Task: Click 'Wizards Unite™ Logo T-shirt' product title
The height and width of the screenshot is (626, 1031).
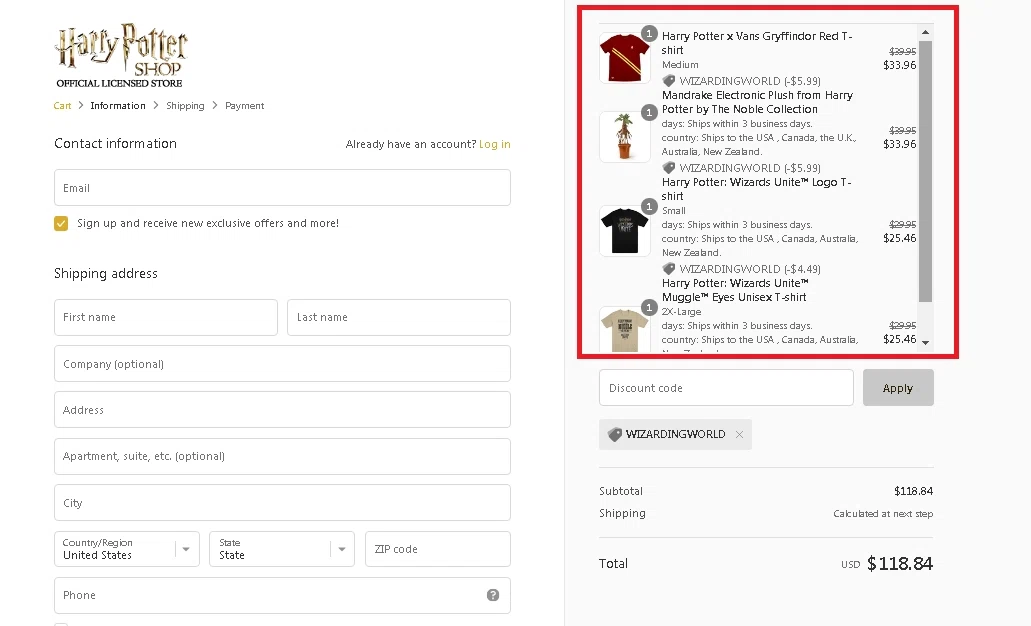Action: (756, 189)
